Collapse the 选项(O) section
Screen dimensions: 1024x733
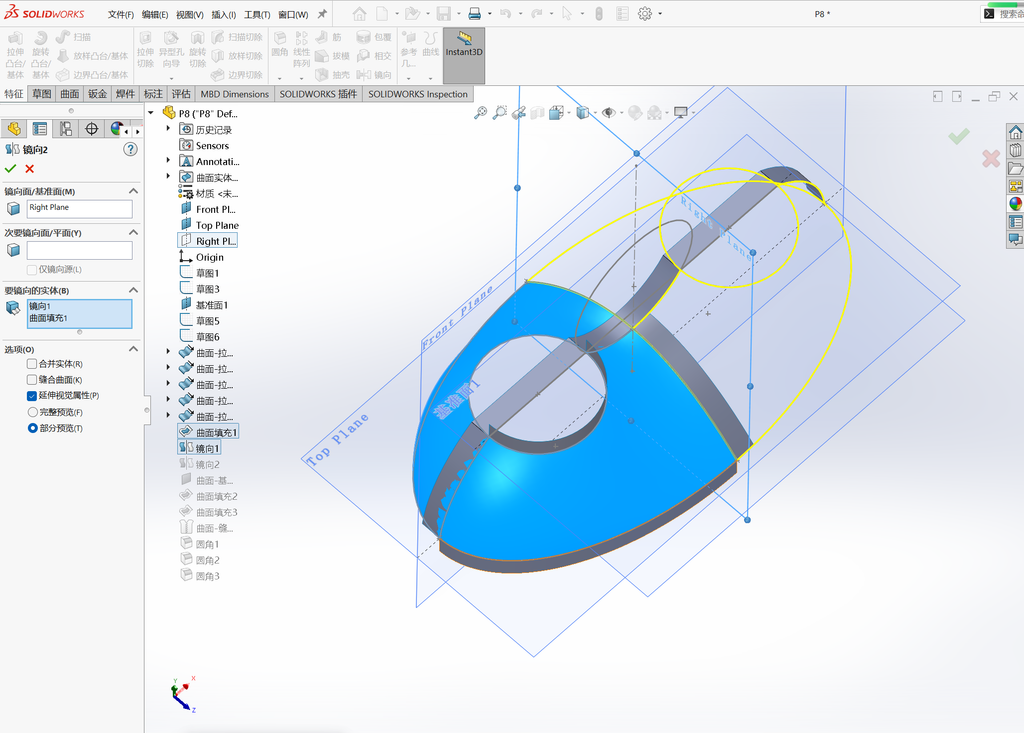click(133, 350)
